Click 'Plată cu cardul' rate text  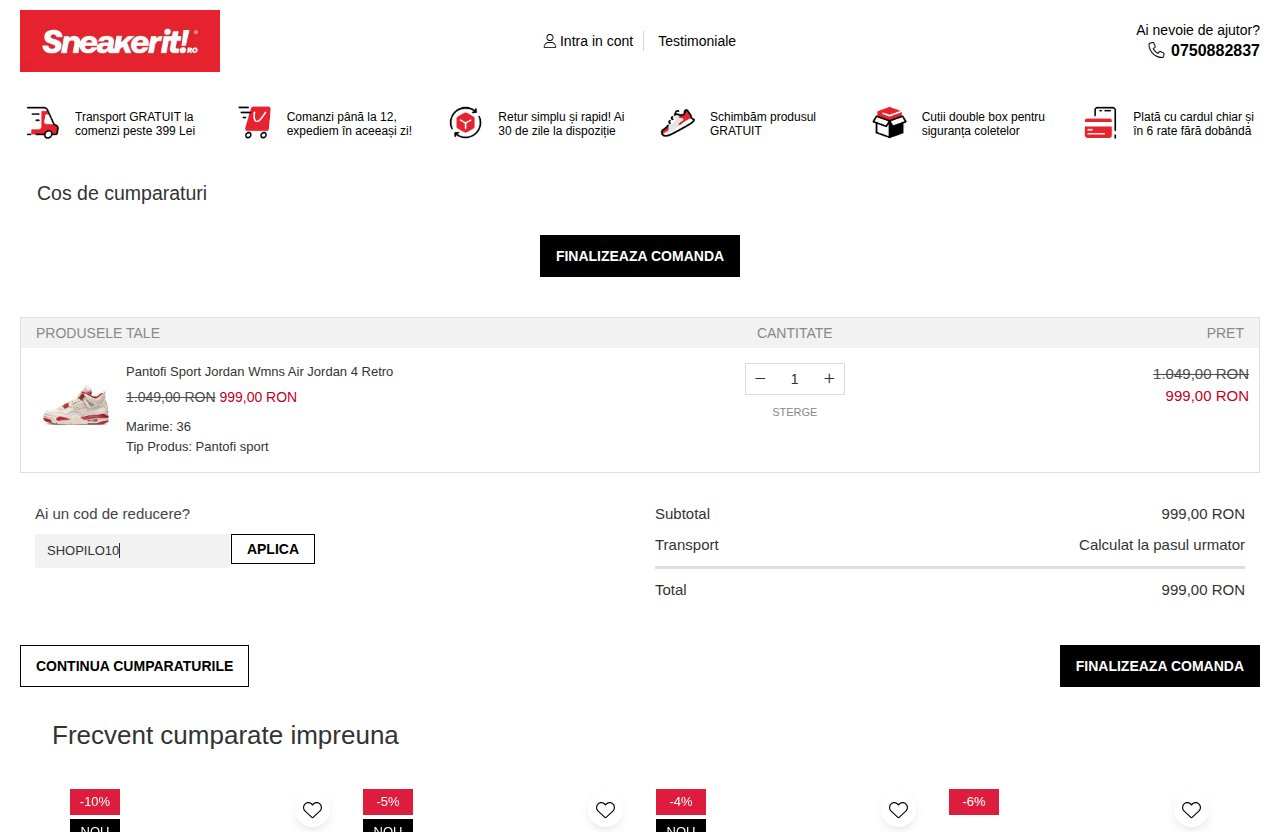(1193, 124)
